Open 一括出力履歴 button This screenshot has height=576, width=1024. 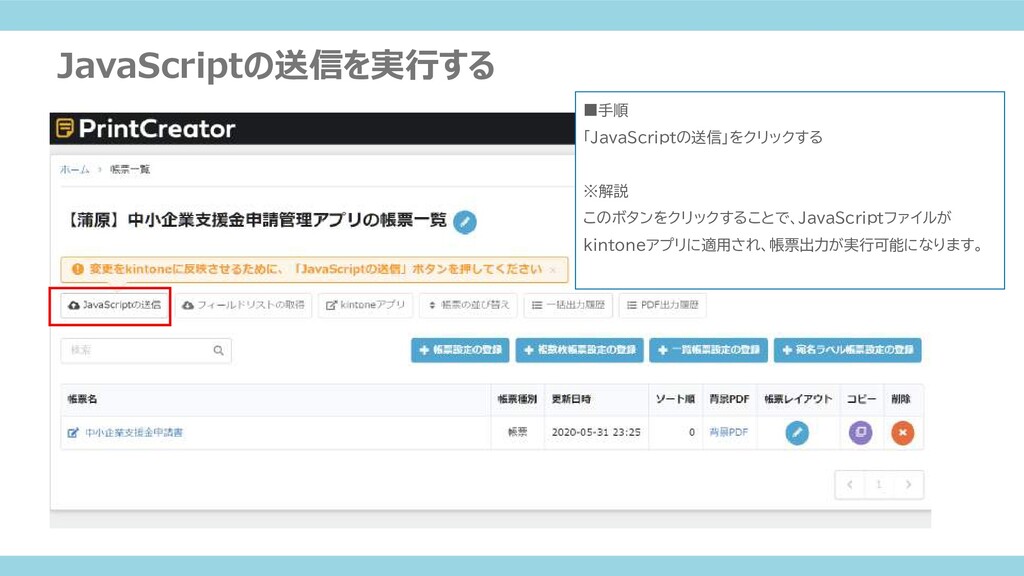(568, 305)
